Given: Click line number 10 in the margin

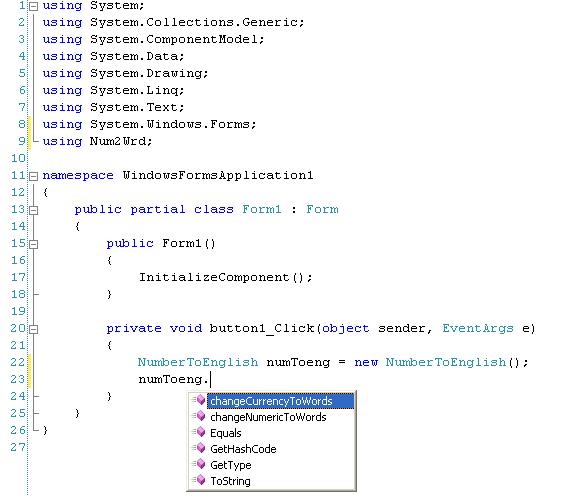Looking at the screenshot, I should coord(19,158).
